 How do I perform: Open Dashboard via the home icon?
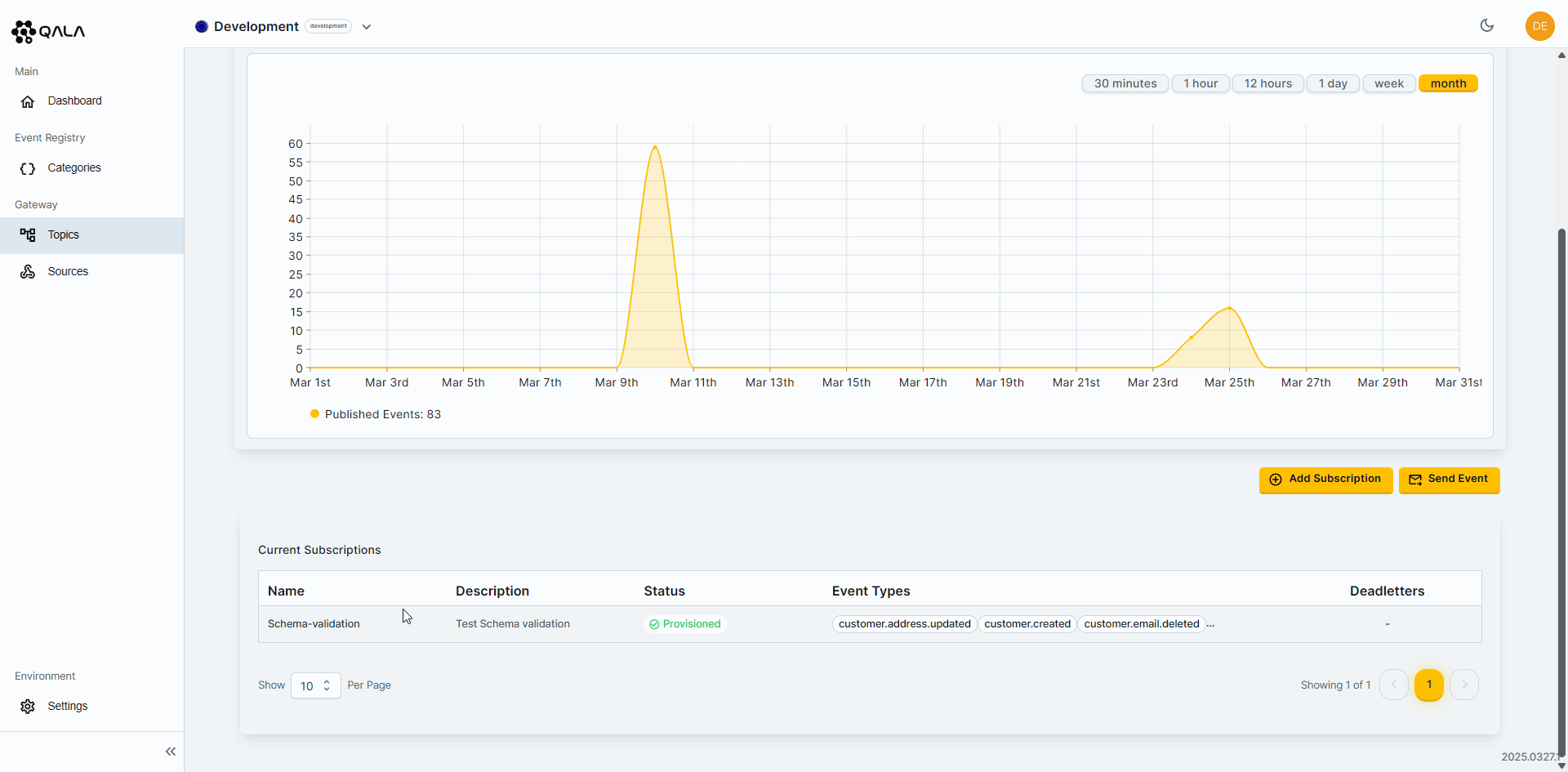pos(28,101)
